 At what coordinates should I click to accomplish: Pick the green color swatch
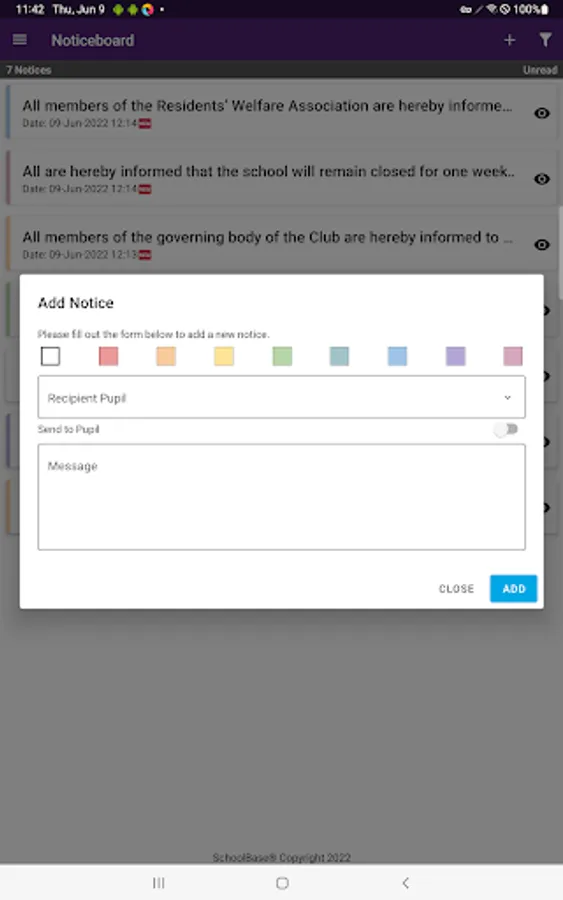point(282,356)
